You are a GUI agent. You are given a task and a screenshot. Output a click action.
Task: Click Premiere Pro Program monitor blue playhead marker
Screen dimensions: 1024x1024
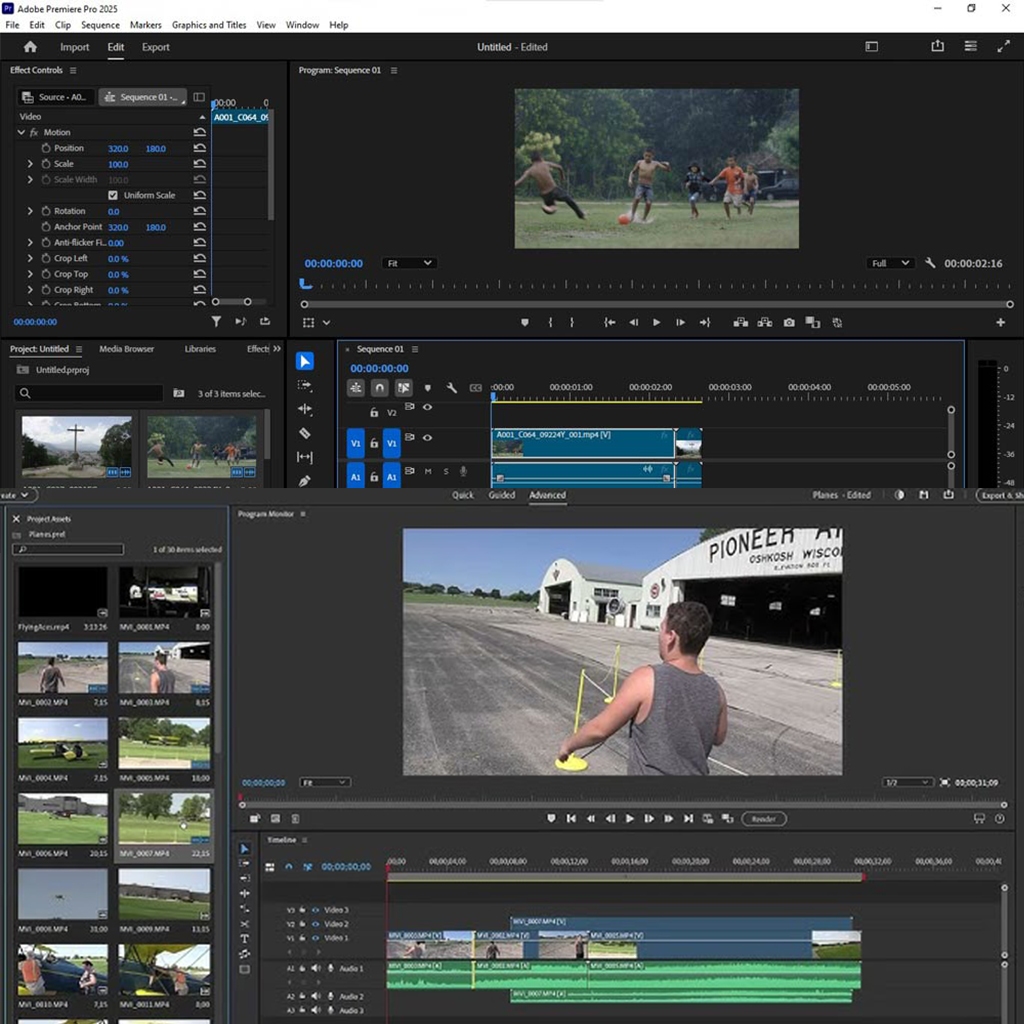coord(304,283)
